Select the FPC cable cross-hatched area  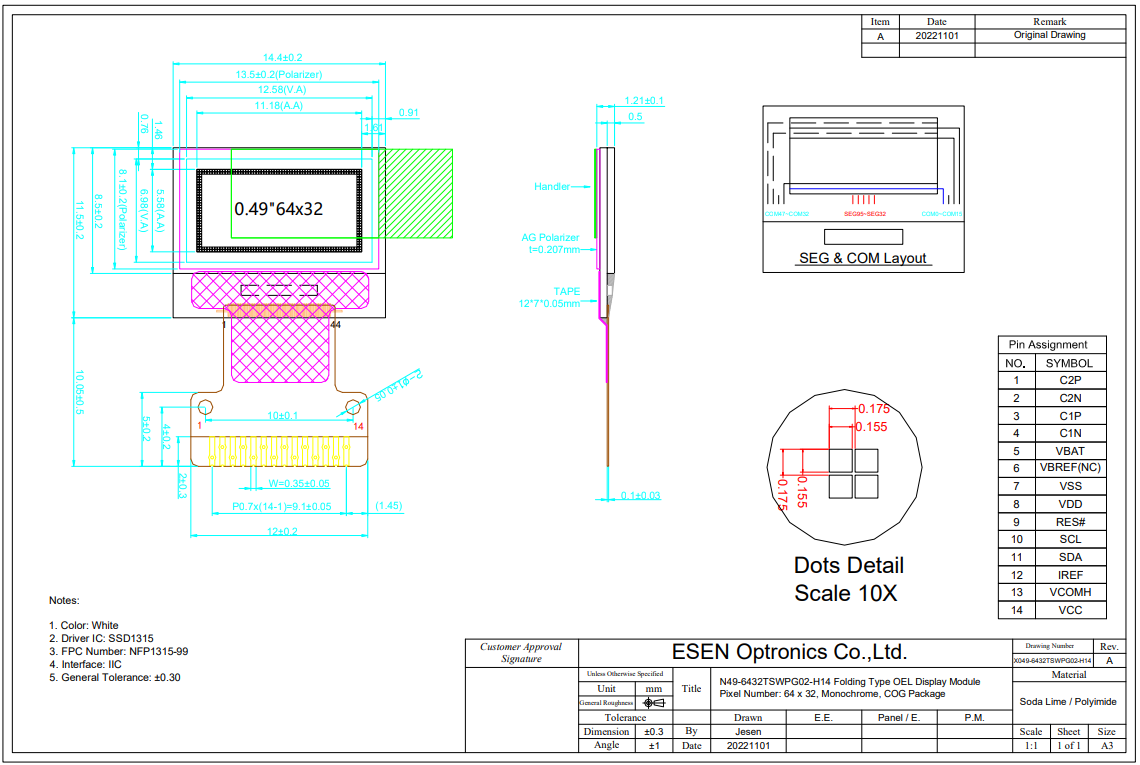(280, 350)
